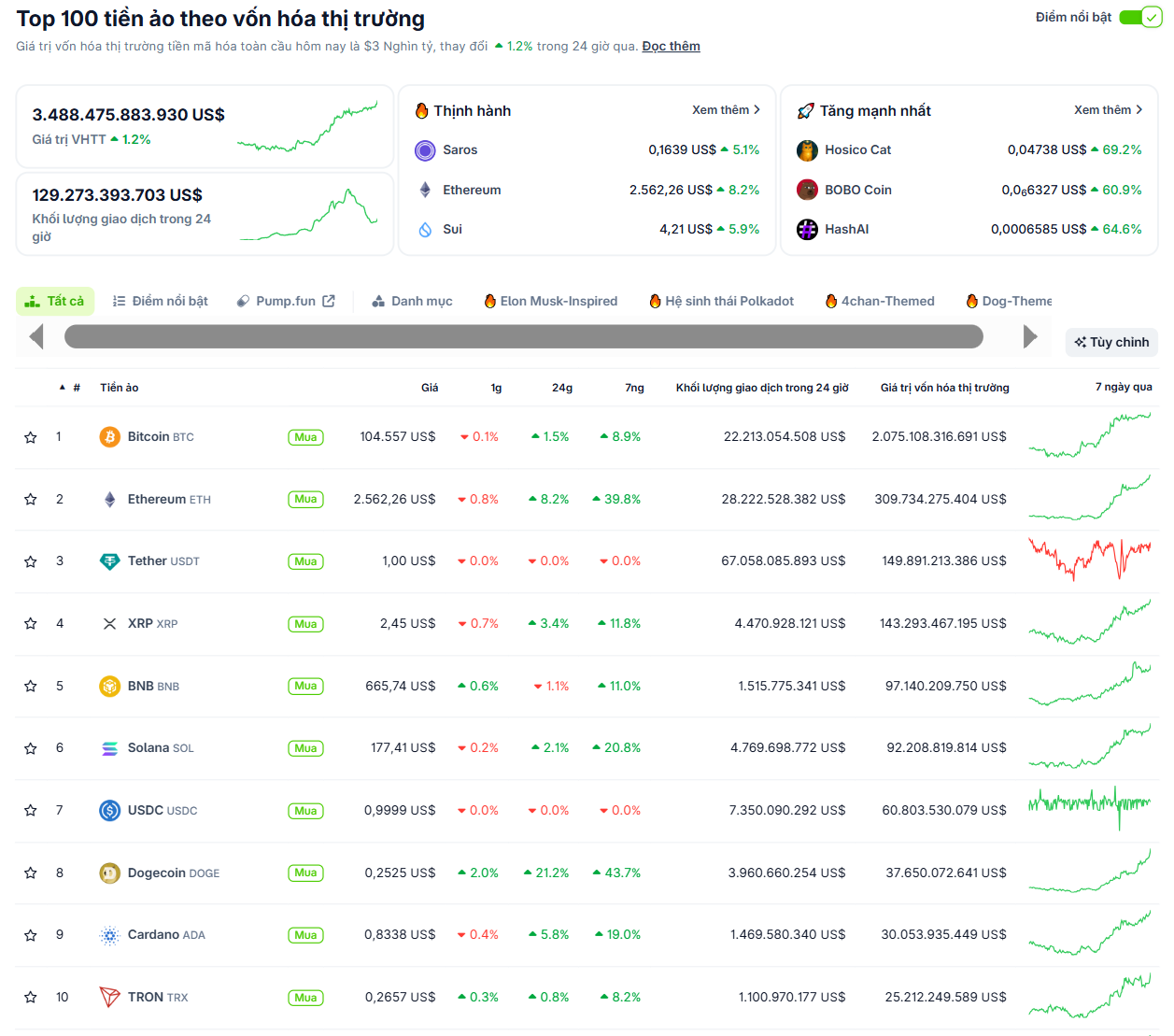This screenshot has width=1174, height=1036.
Task: Click the Sui droplet icon
Action: click(x=425, y=230)
